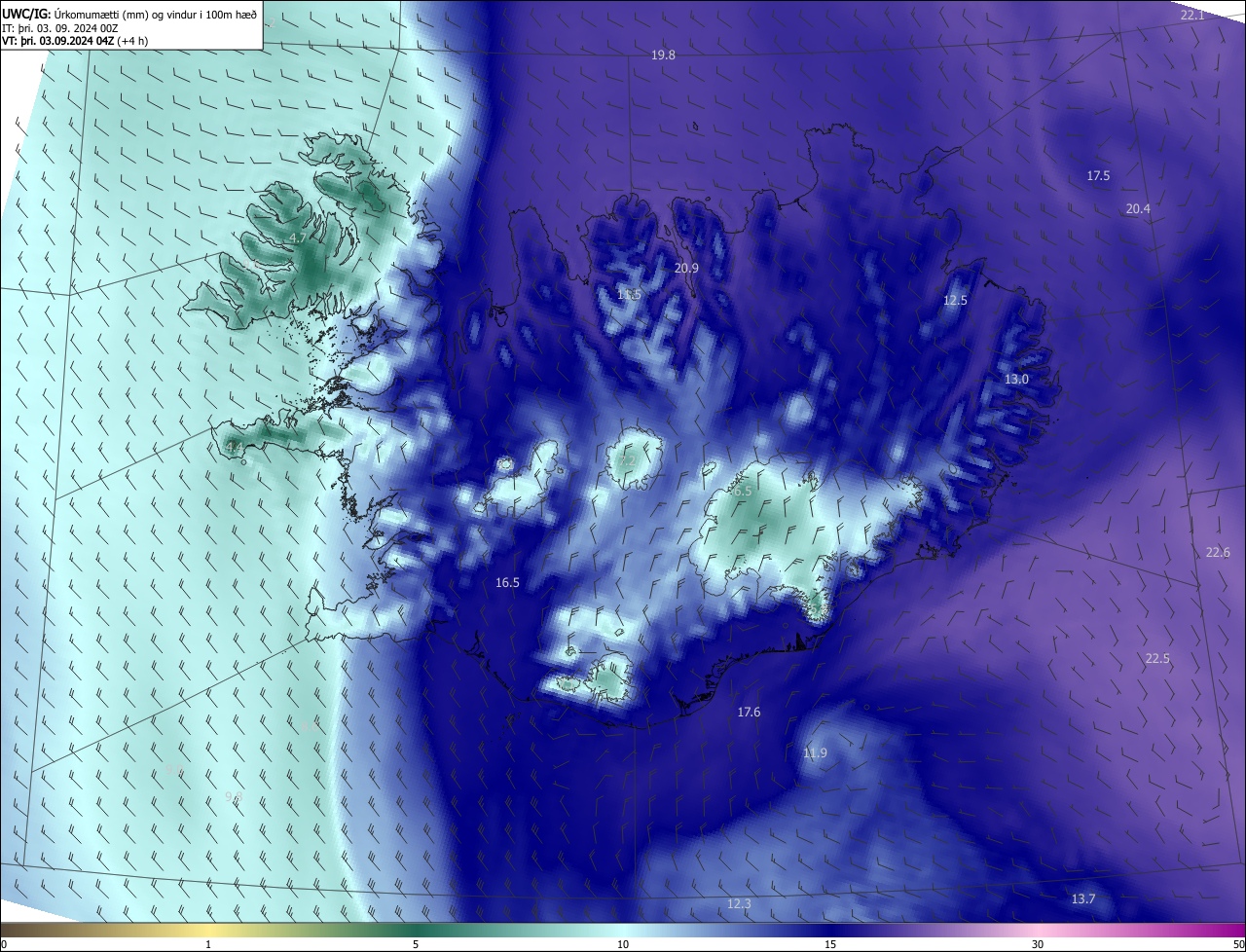Click the 22.1 value label
1246x952 pixels.
pos(1192,15)
